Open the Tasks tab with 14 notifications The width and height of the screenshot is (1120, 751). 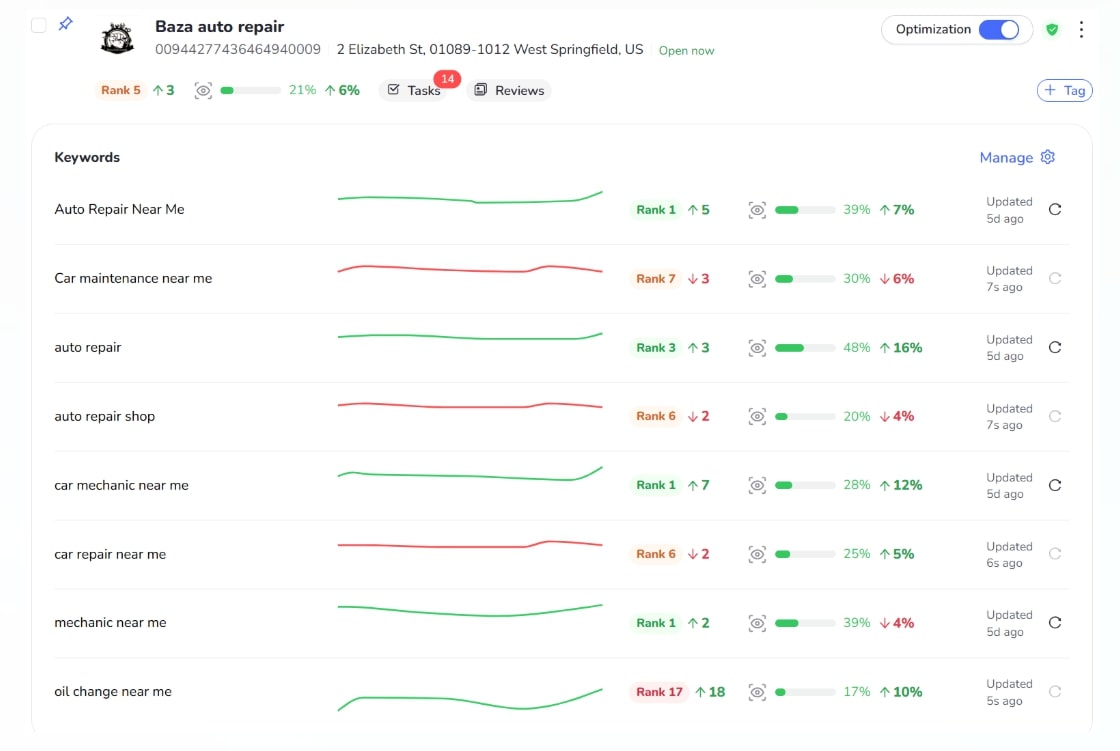tap(414, 91)
